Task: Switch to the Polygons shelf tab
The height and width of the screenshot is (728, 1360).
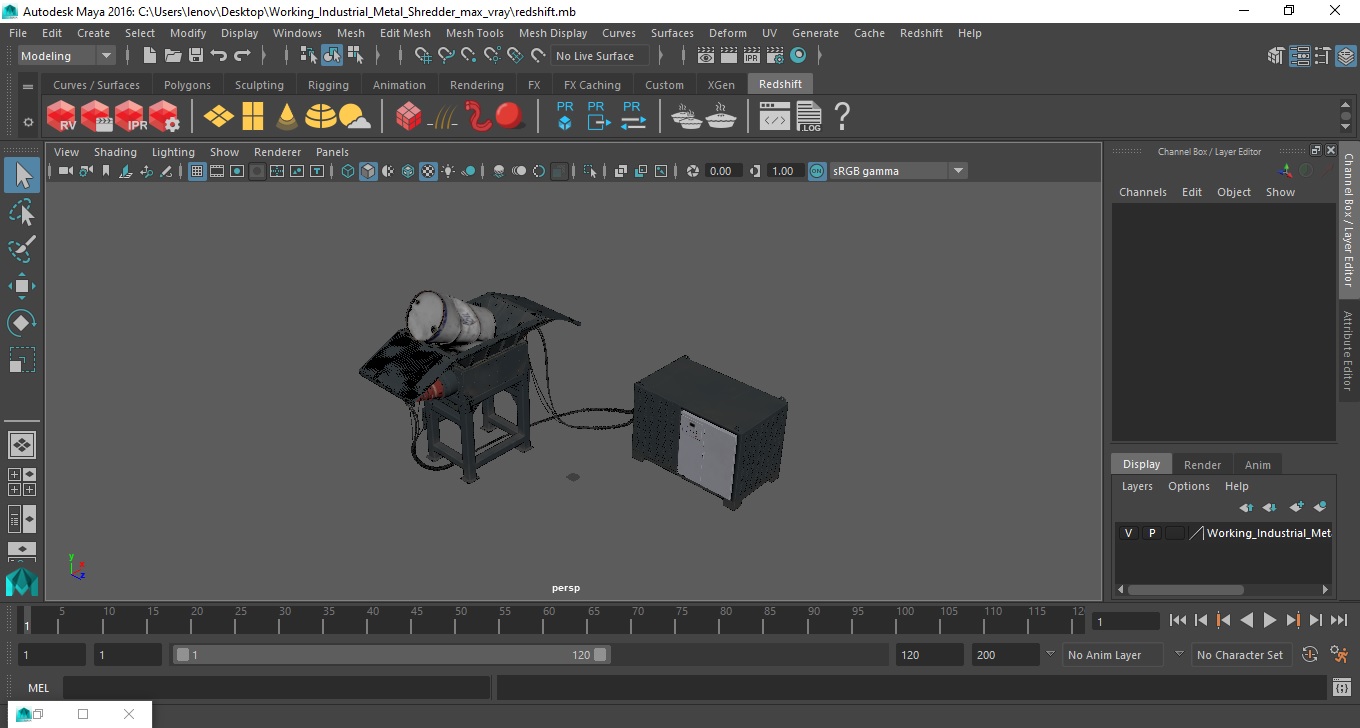Action: [x=187, y=85]
